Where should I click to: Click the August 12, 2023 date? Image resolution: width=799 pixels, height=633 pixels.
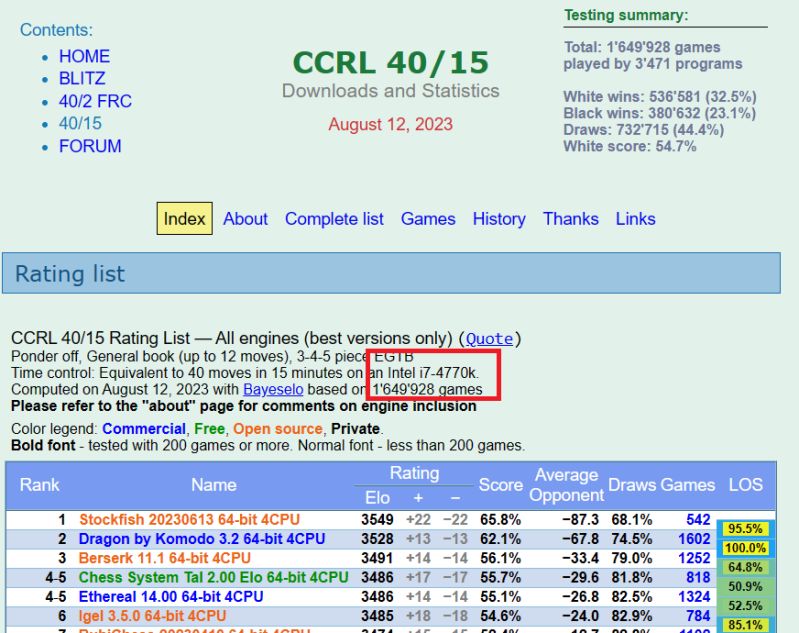(x=390, y=124)
